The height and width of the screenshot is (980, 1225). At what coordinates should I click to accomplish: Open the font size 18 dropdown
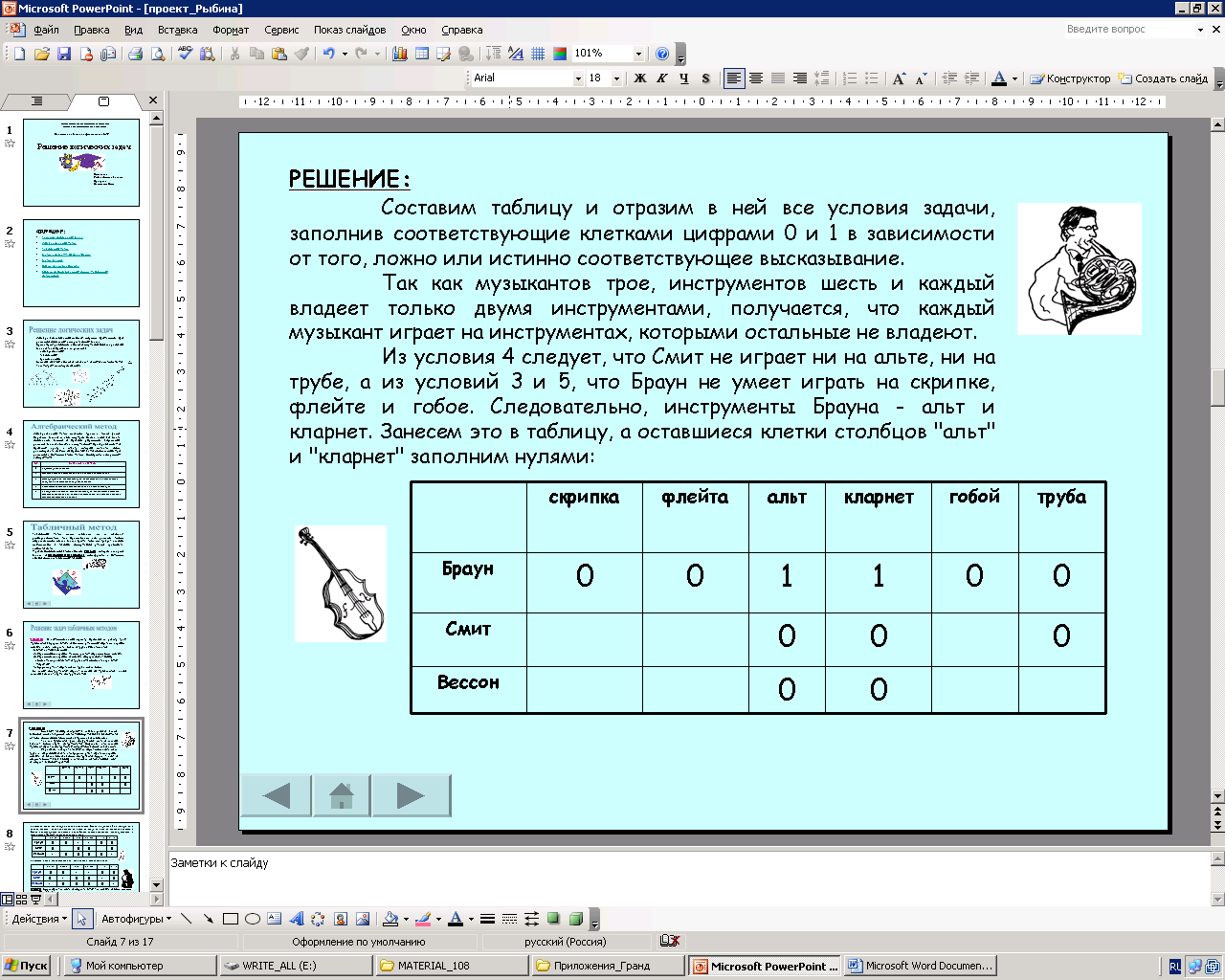pyautogui.click(x=616, y=78)
